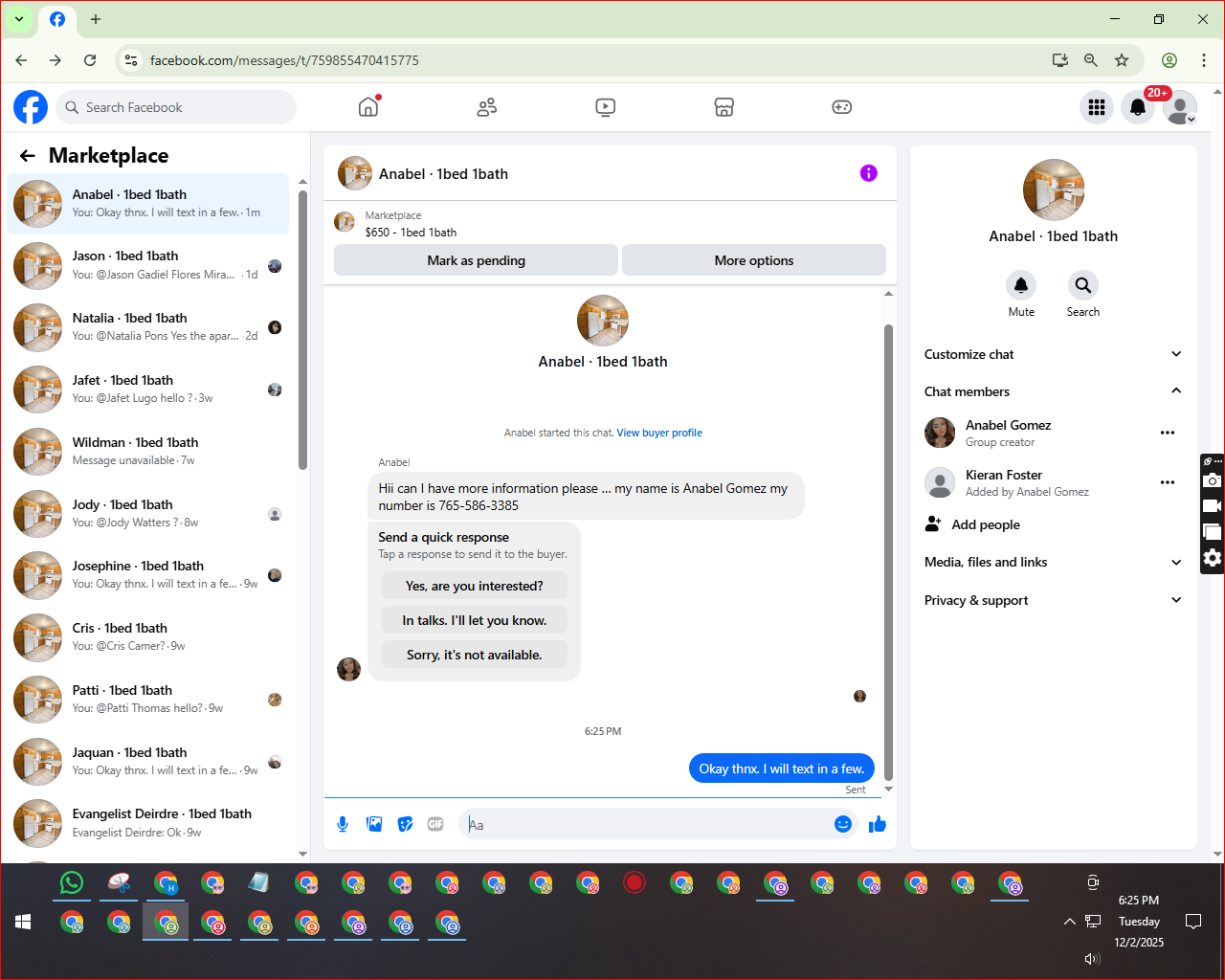Send a voice clip microphone icon
Image resolution: width=1225 pixels, height=980 pixels.
coord(343,824)
